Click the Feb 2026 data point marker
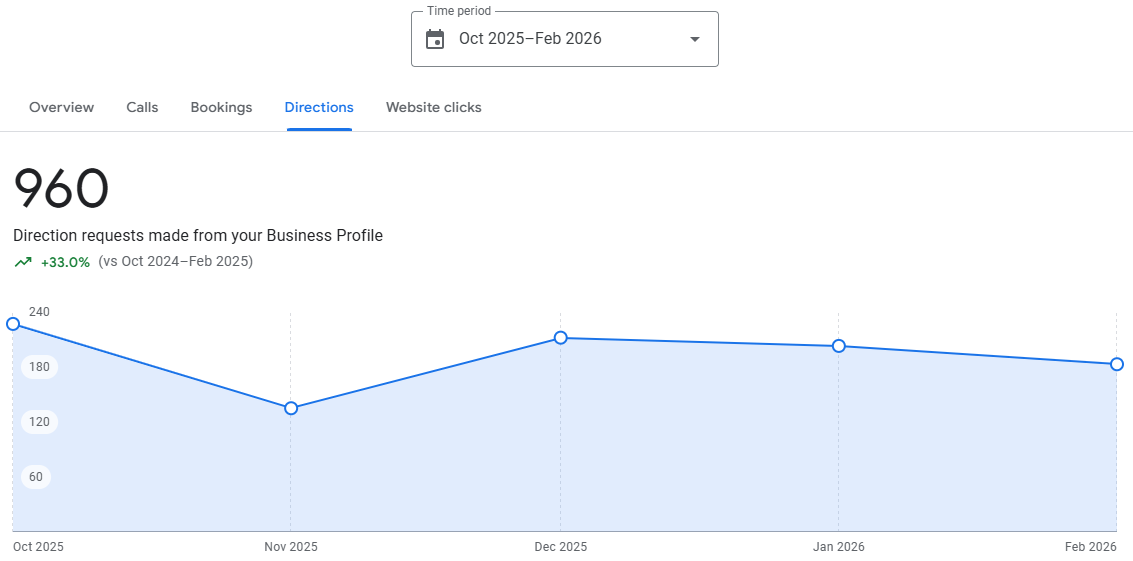1133x561 pixels. [1117, 364]
